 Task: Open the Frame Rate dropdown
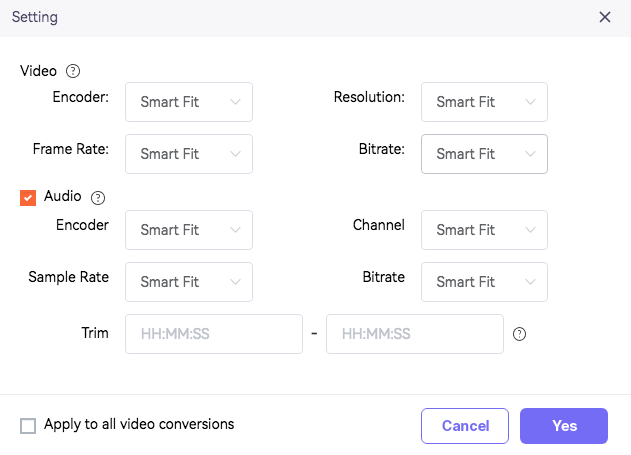coord(188,154)
